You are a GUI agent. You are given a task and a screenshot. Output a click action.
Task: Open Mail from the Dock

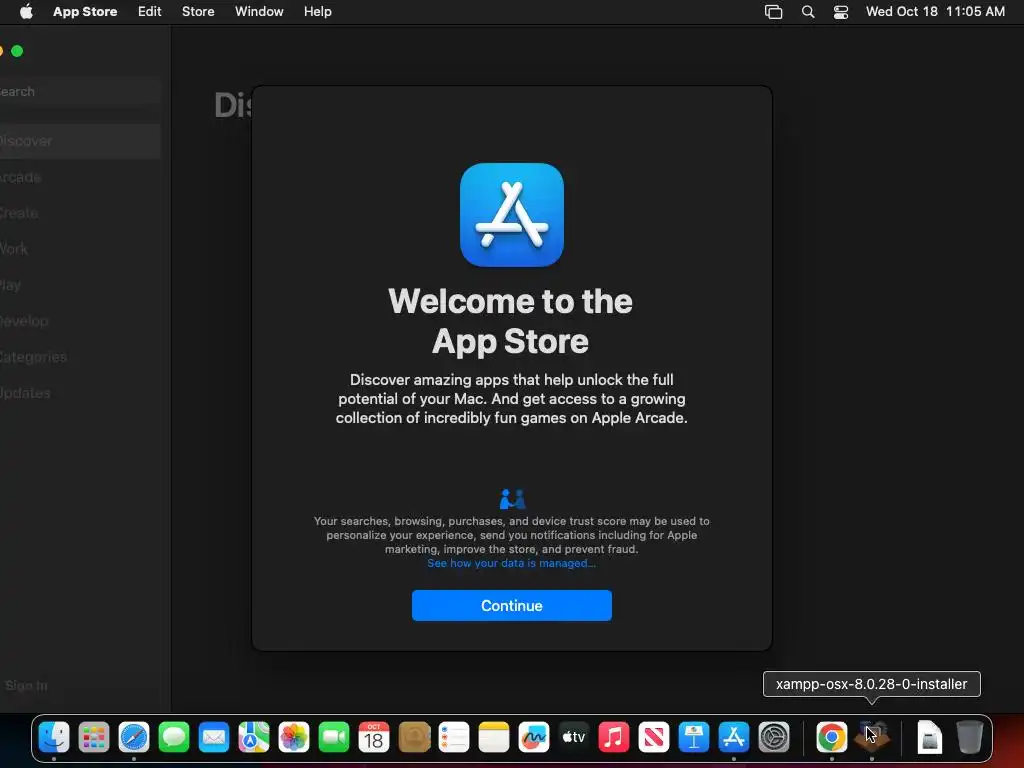214,738
